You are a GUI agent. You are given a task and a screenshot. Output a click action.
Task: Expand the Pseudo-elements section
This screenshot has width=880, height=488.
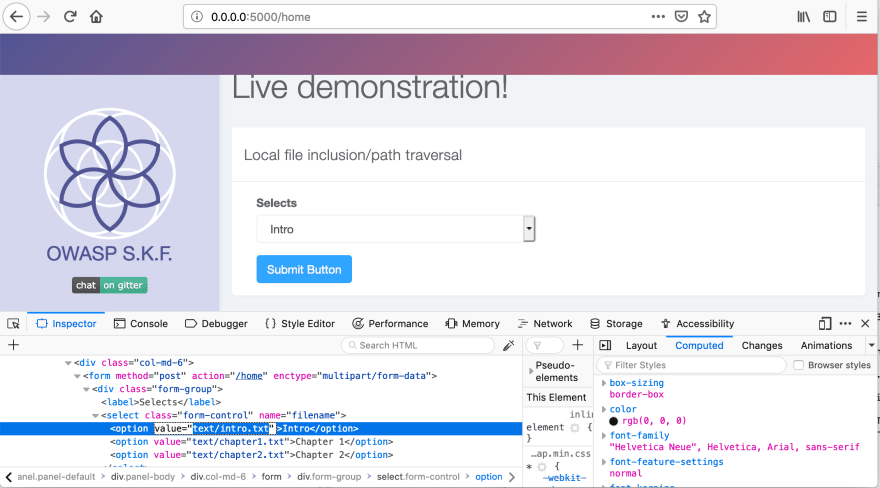(x=531, y=371)
